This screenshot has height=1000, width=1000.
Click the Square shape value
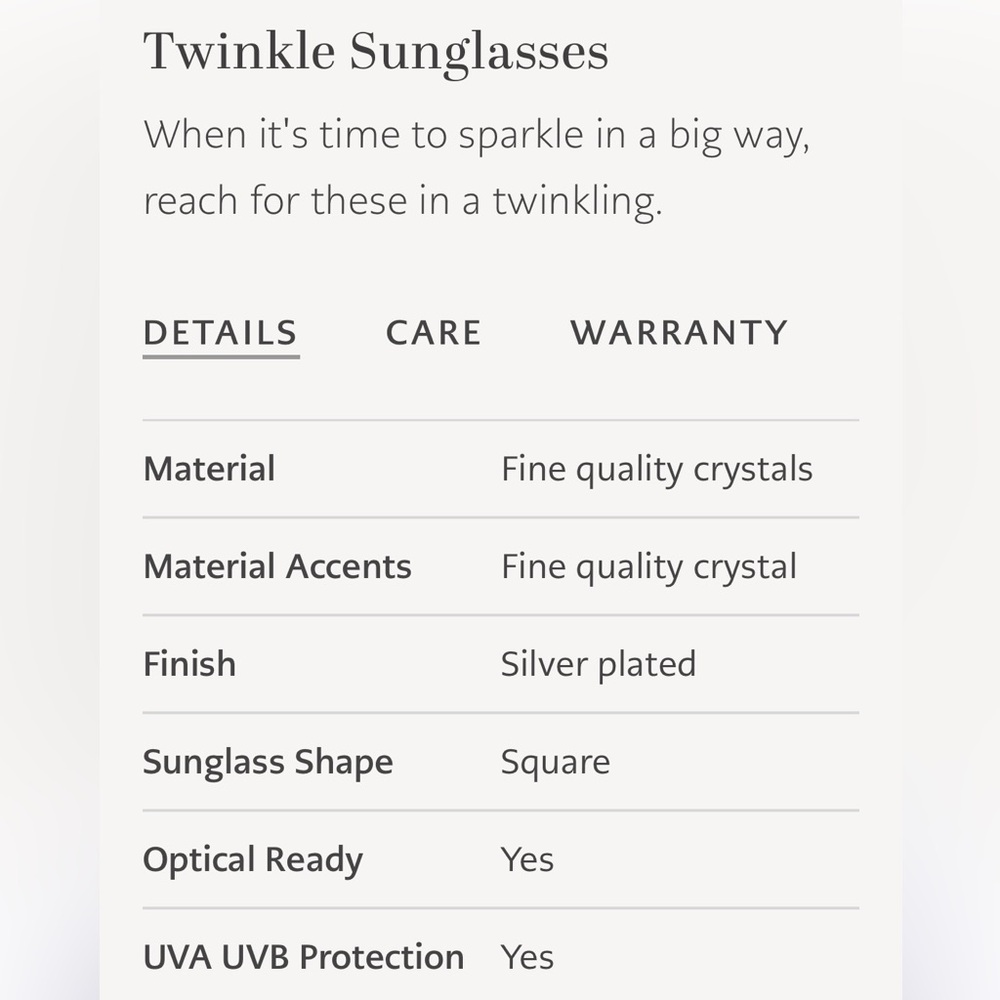pyautogui.click(x=555, y=761)
